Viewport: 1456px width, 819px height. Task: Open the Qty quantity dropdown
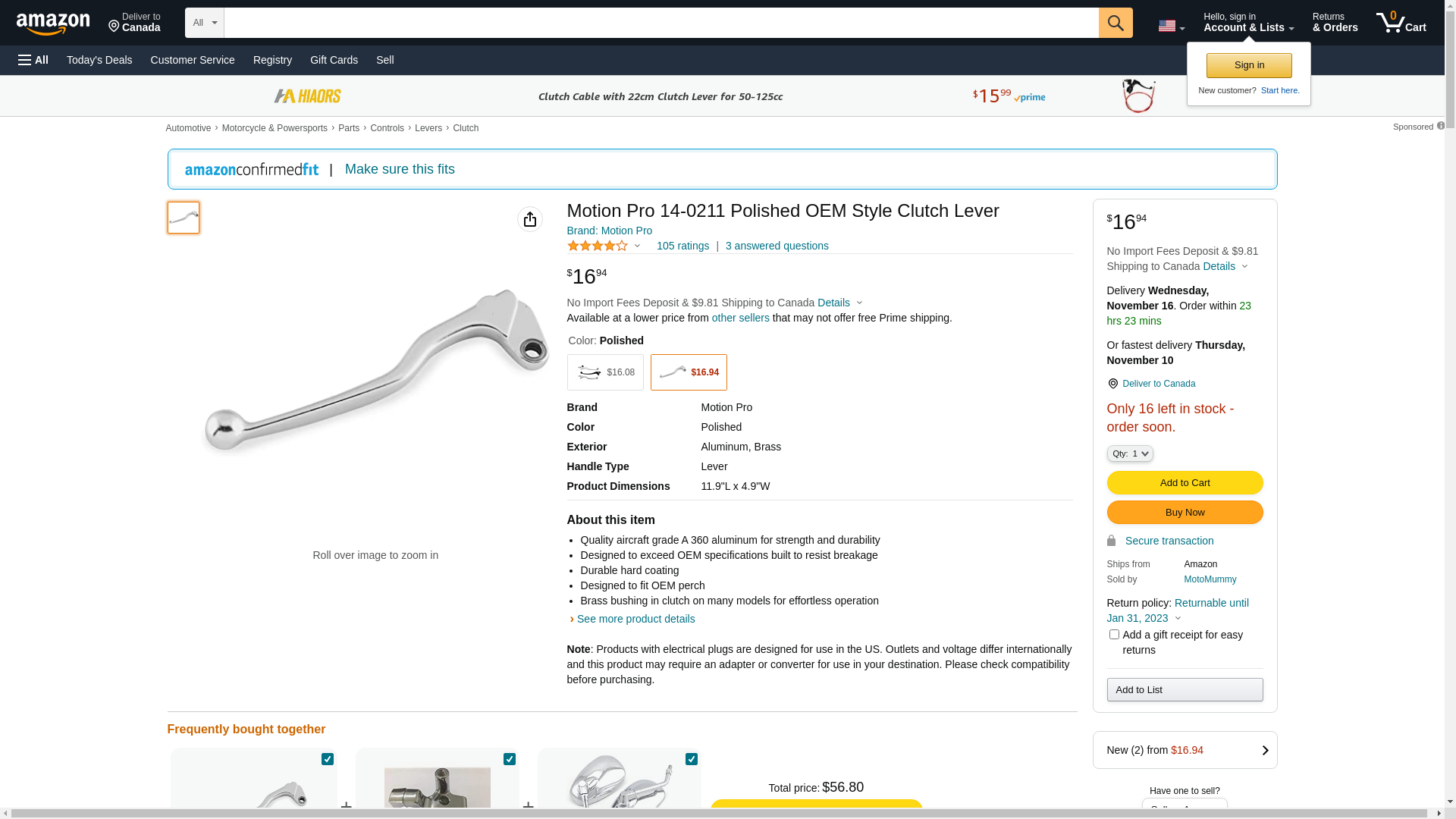click(1130, 453)
